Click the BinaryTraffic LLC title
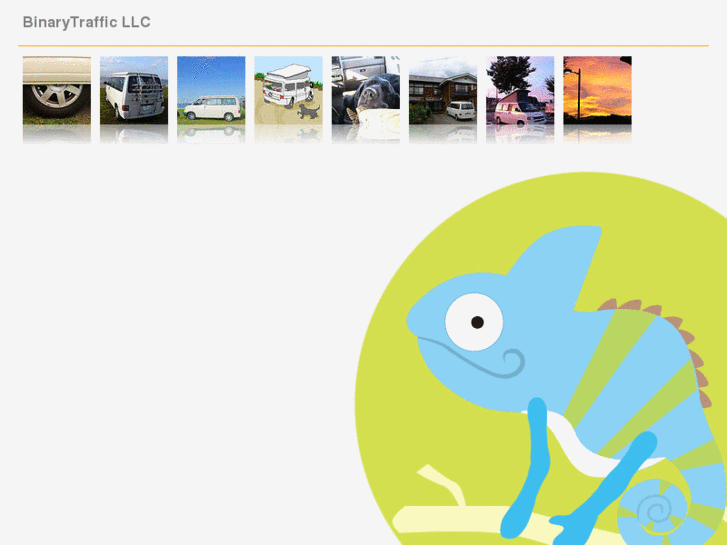 coord(87,22)
